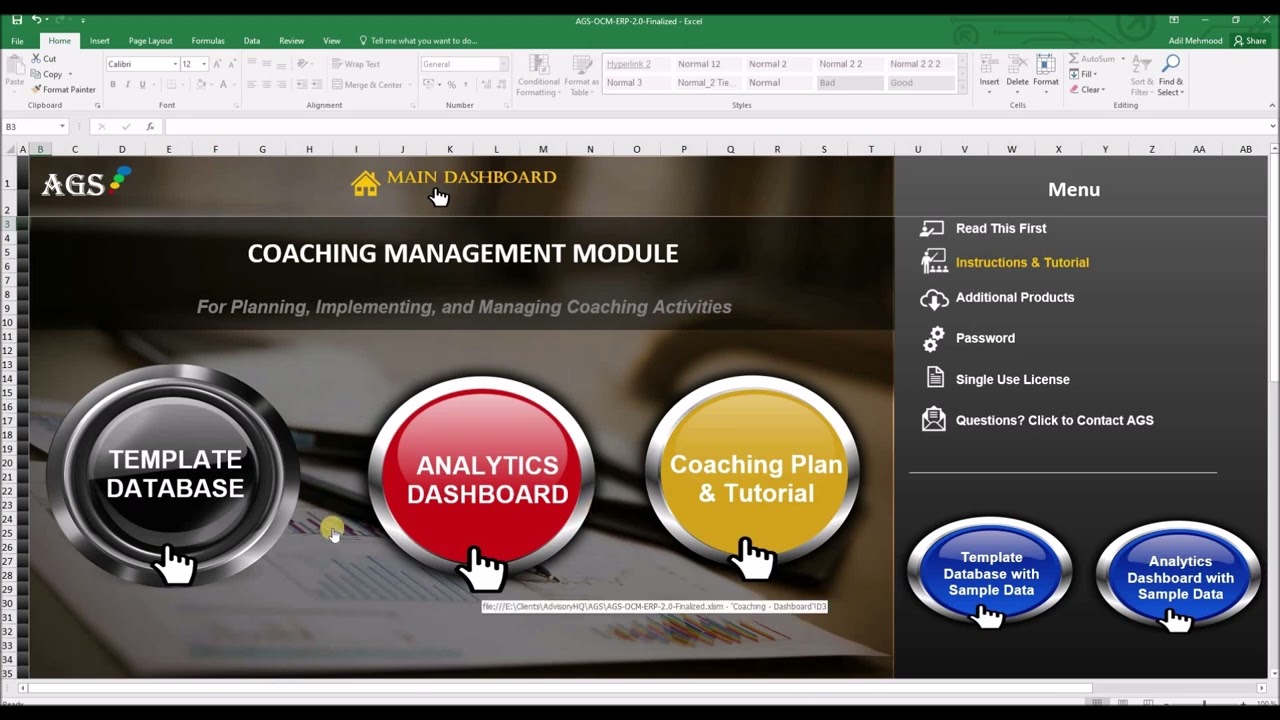Image resolution: width=1280 pixels, height=720 pixels.
Task: Open Analytics Dashboard with Sample Data
Action: [x=1180, y=577]
